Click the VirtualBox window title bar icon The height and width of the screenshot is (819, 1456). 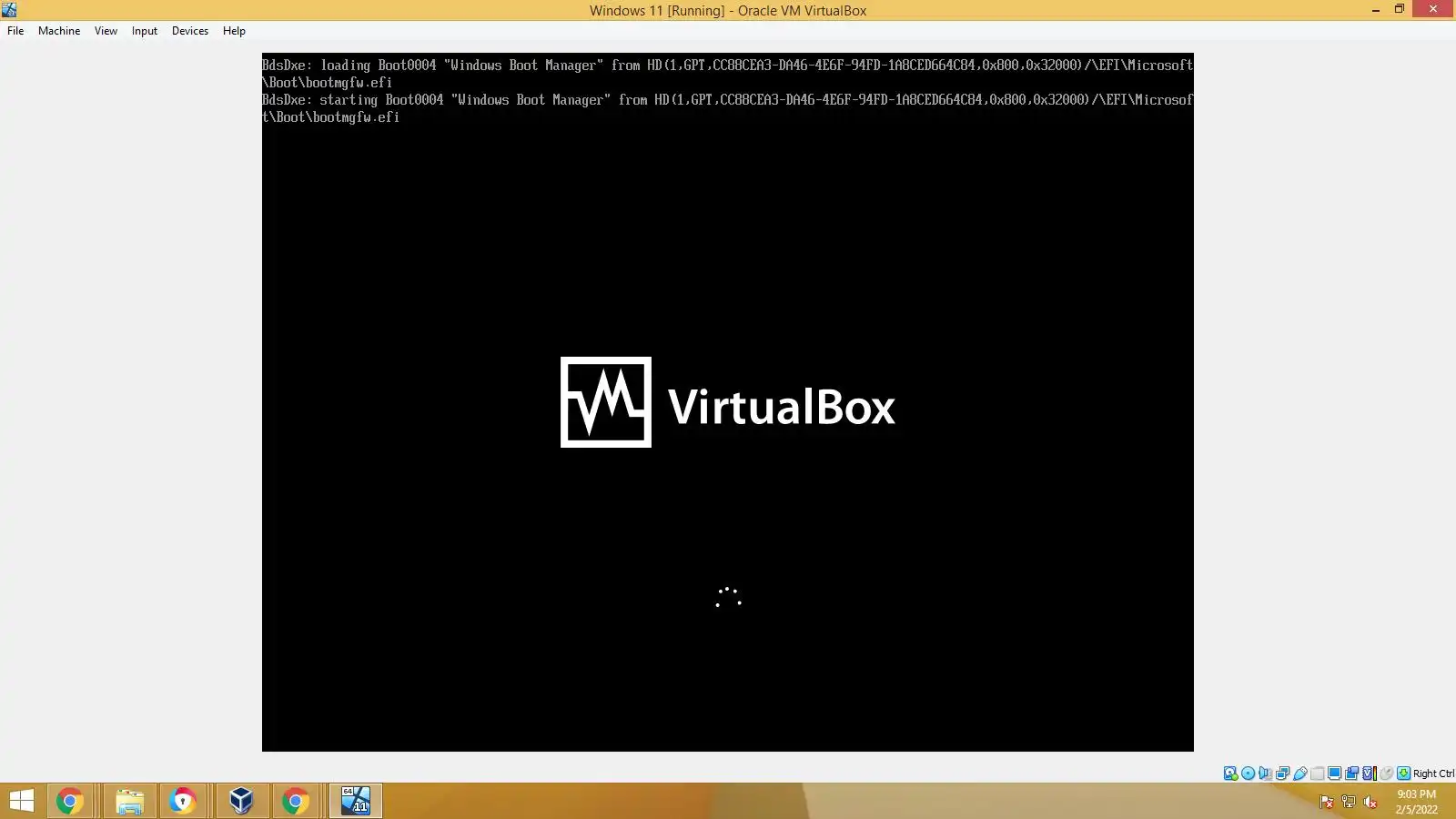coord(9,10)
